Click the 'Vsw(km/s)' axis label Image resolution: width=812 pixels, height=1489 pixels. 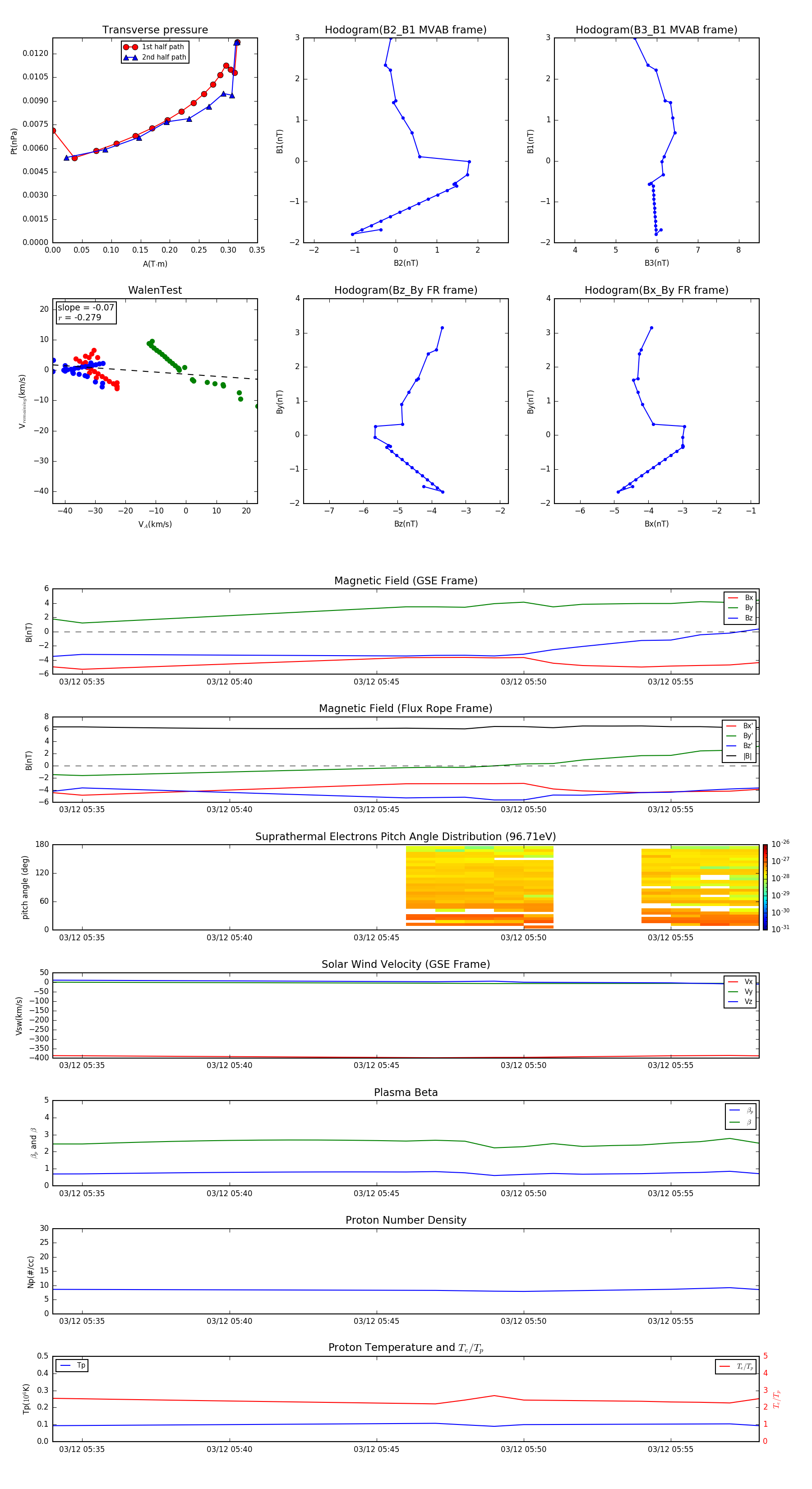click(x=19, y=1016)
